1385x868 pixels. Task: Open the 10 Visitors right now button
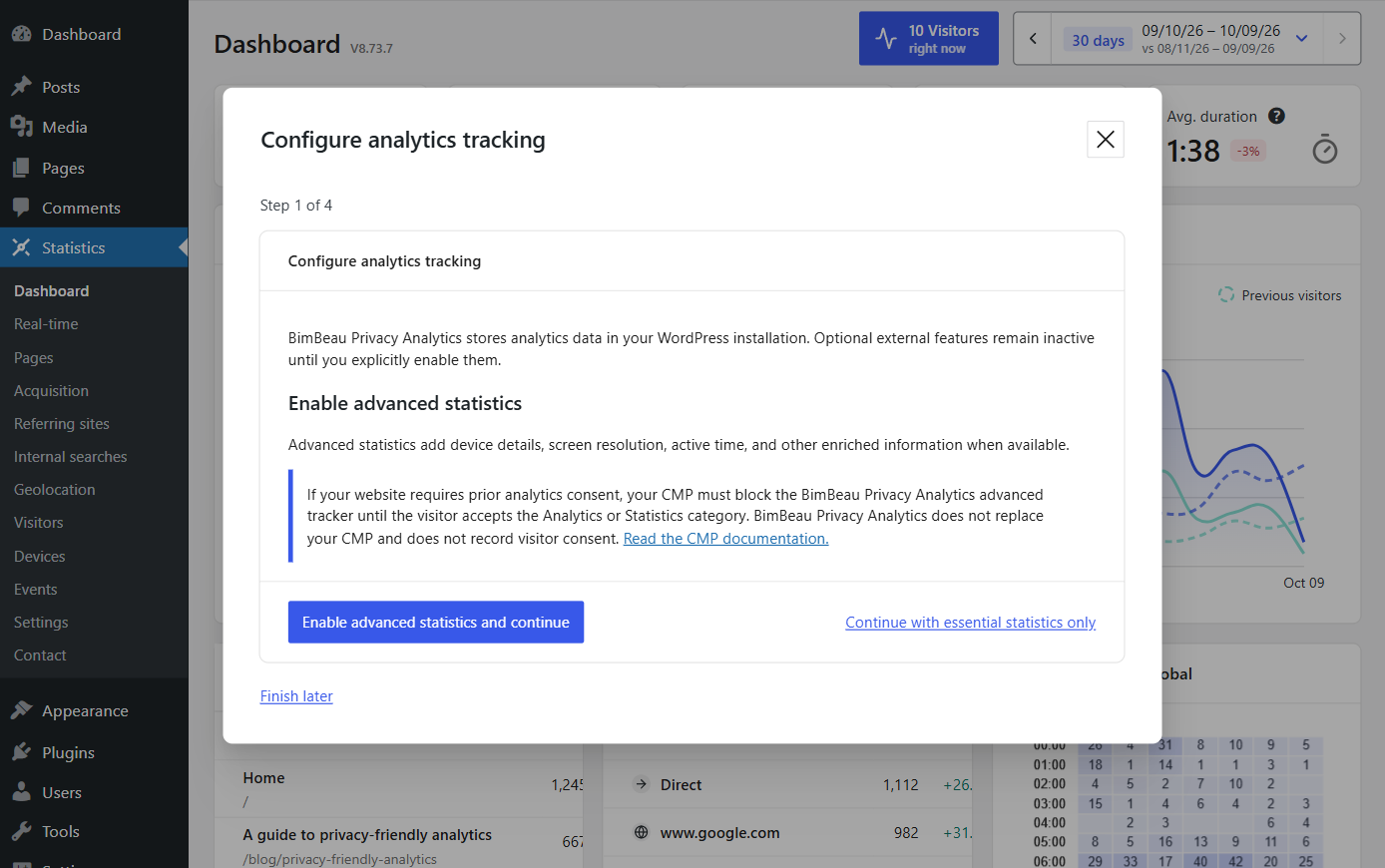click(x=929, y=39)
